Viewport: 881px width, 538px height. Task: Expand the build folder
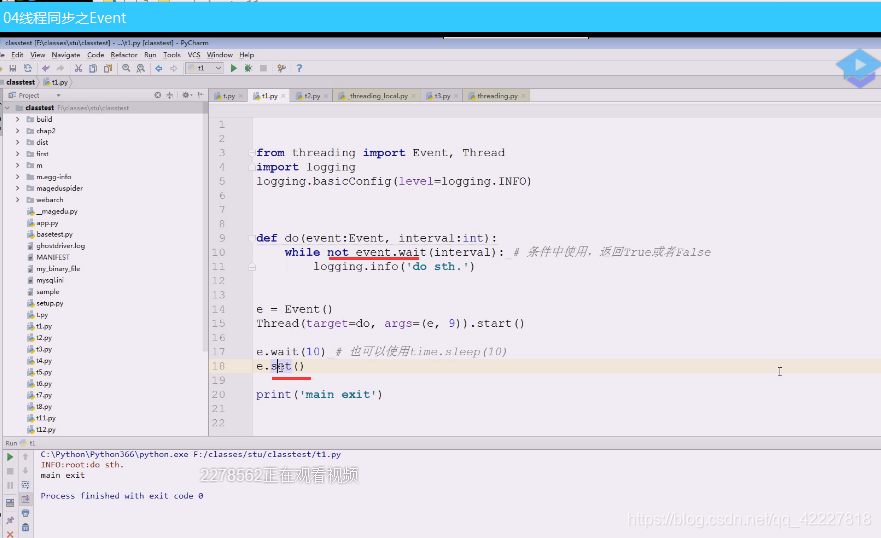pos(17,119)
